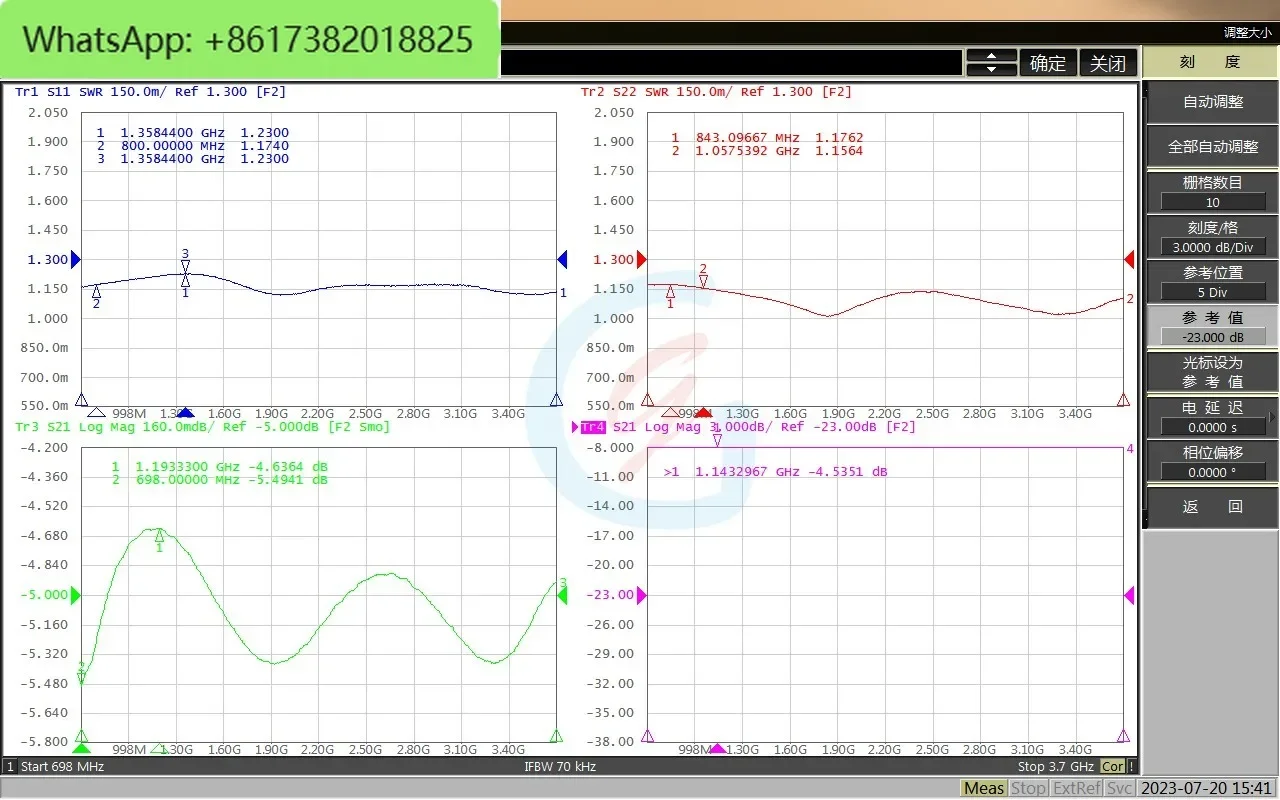The height and width of the screenshot is (800, 1280).
Task: Toggle the Stop status indicator
Action: [x=1028, y=788]
